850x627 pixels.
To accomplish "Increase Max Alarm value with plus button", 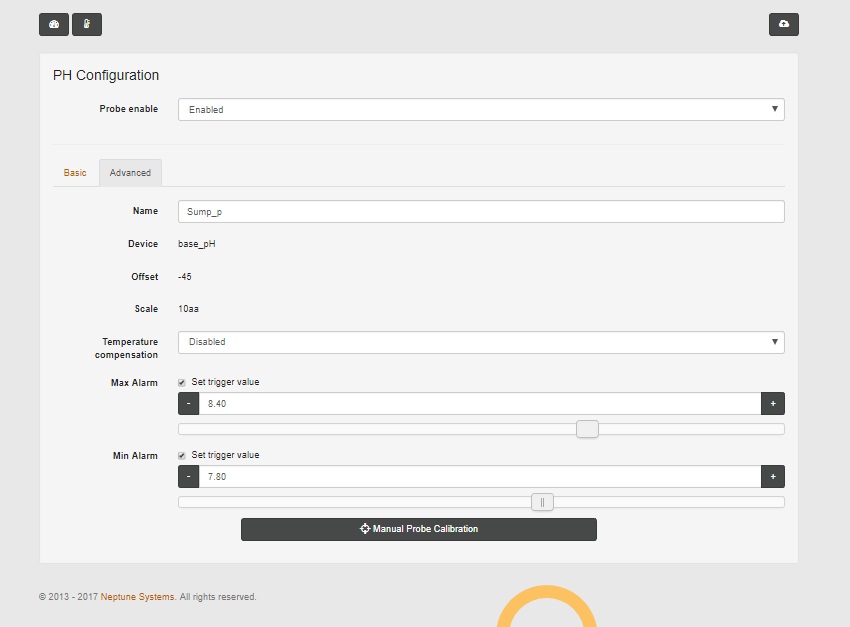I will coord(773,404).
